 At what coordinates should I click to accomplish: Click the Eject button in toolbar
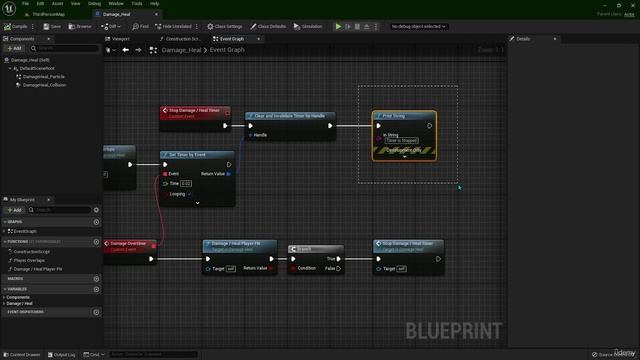[x=367, y=27]
